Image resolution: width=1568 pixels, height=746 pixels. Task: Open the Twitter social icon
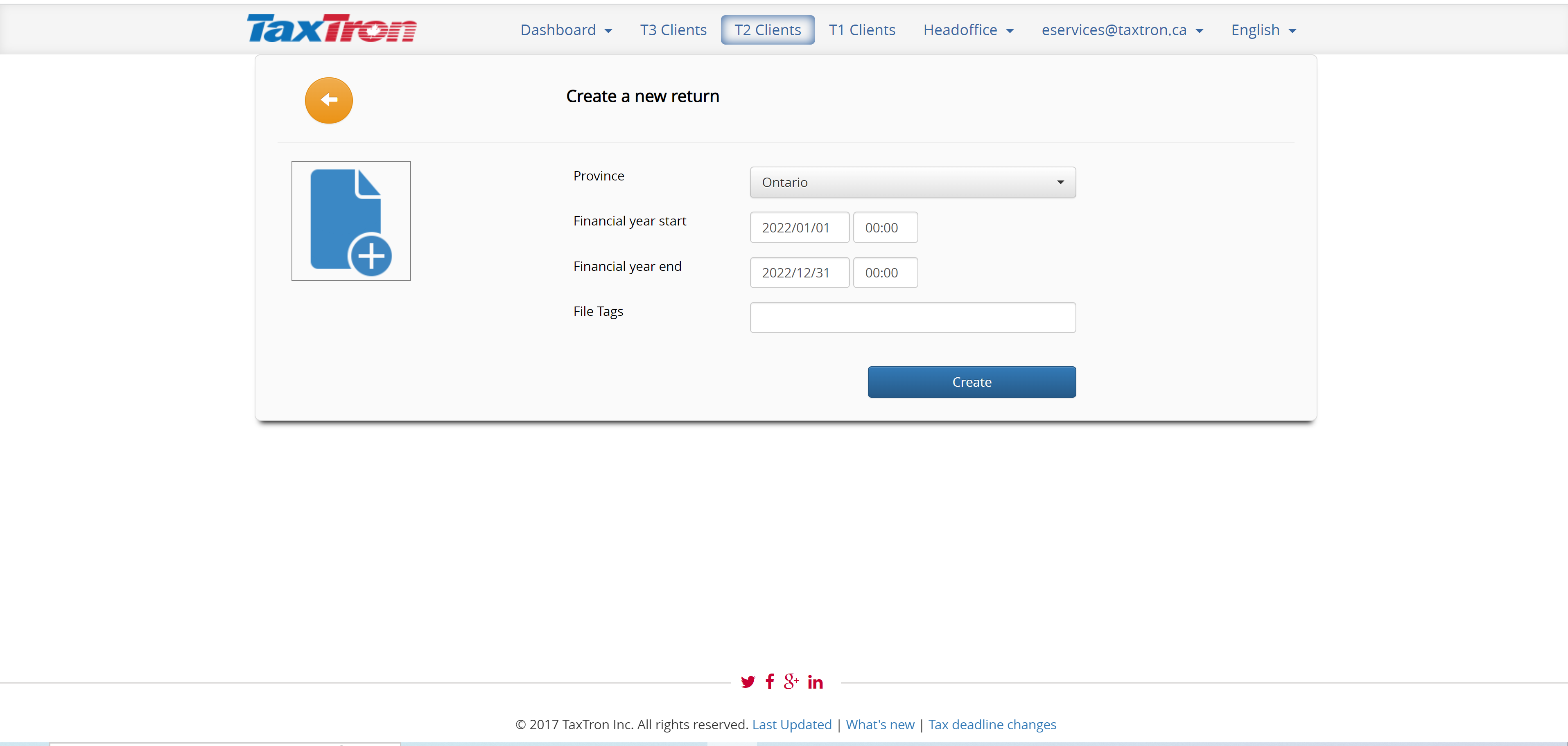(748, 681)
